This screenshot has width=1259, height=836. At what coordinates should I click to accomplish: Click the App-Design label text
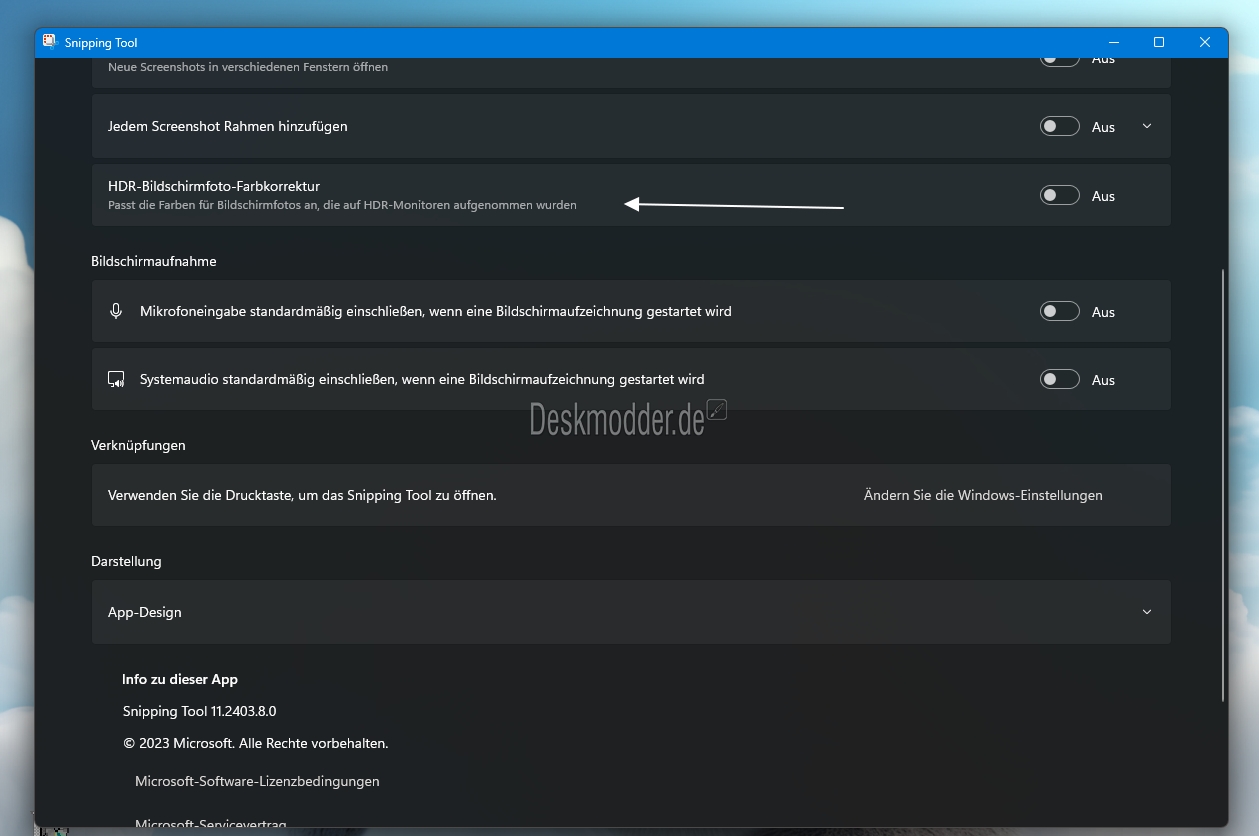click(145, 612)
